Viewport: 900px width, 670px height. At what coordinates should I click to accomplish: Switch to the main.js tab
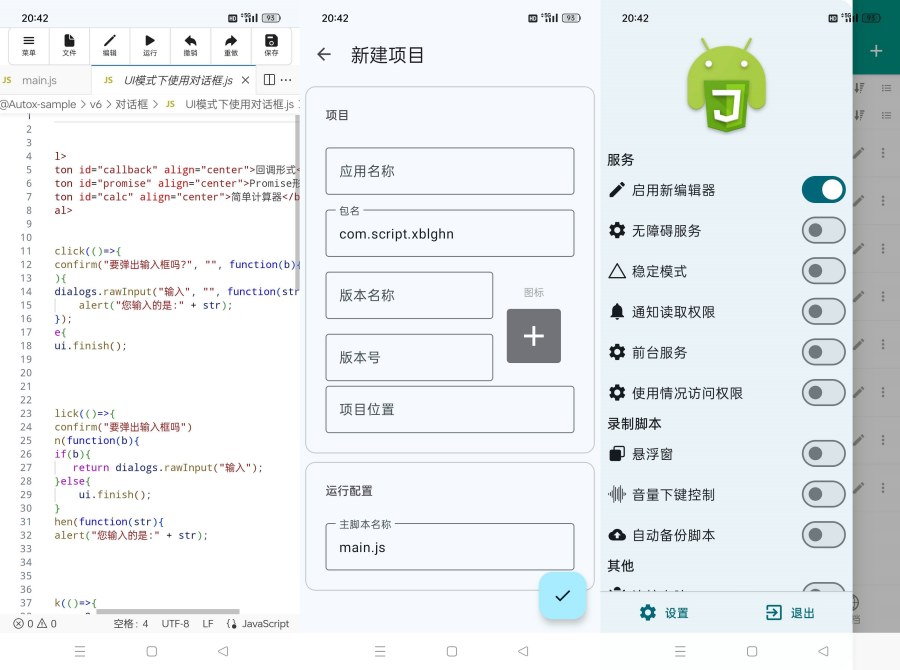[40, 80]
